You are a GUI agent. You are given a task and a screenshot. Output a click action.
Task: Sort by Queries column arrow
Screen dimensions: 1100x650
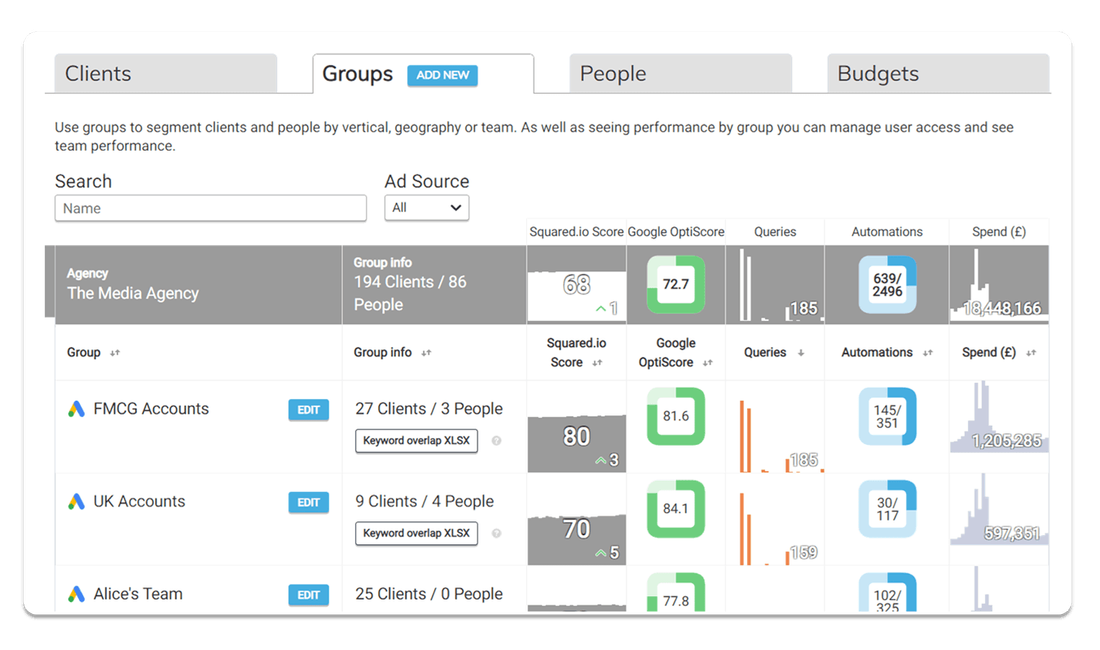pos(801,353)
